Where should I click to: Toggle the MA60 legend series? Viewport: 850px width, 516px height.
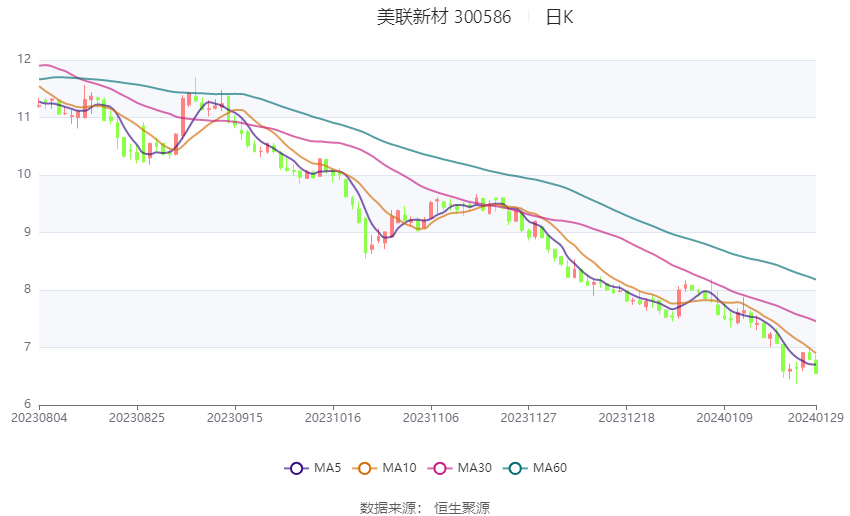click(535, 468)
